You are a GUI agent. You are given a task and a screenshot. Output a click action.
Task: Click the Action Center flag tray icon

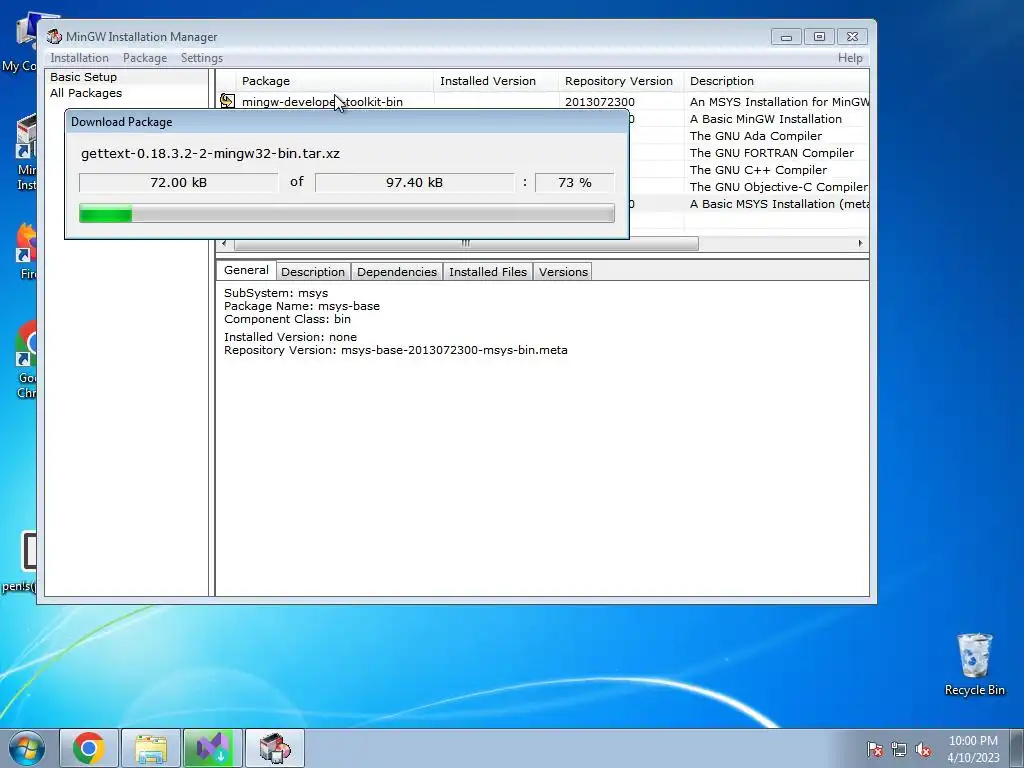[x=875, y=749]
